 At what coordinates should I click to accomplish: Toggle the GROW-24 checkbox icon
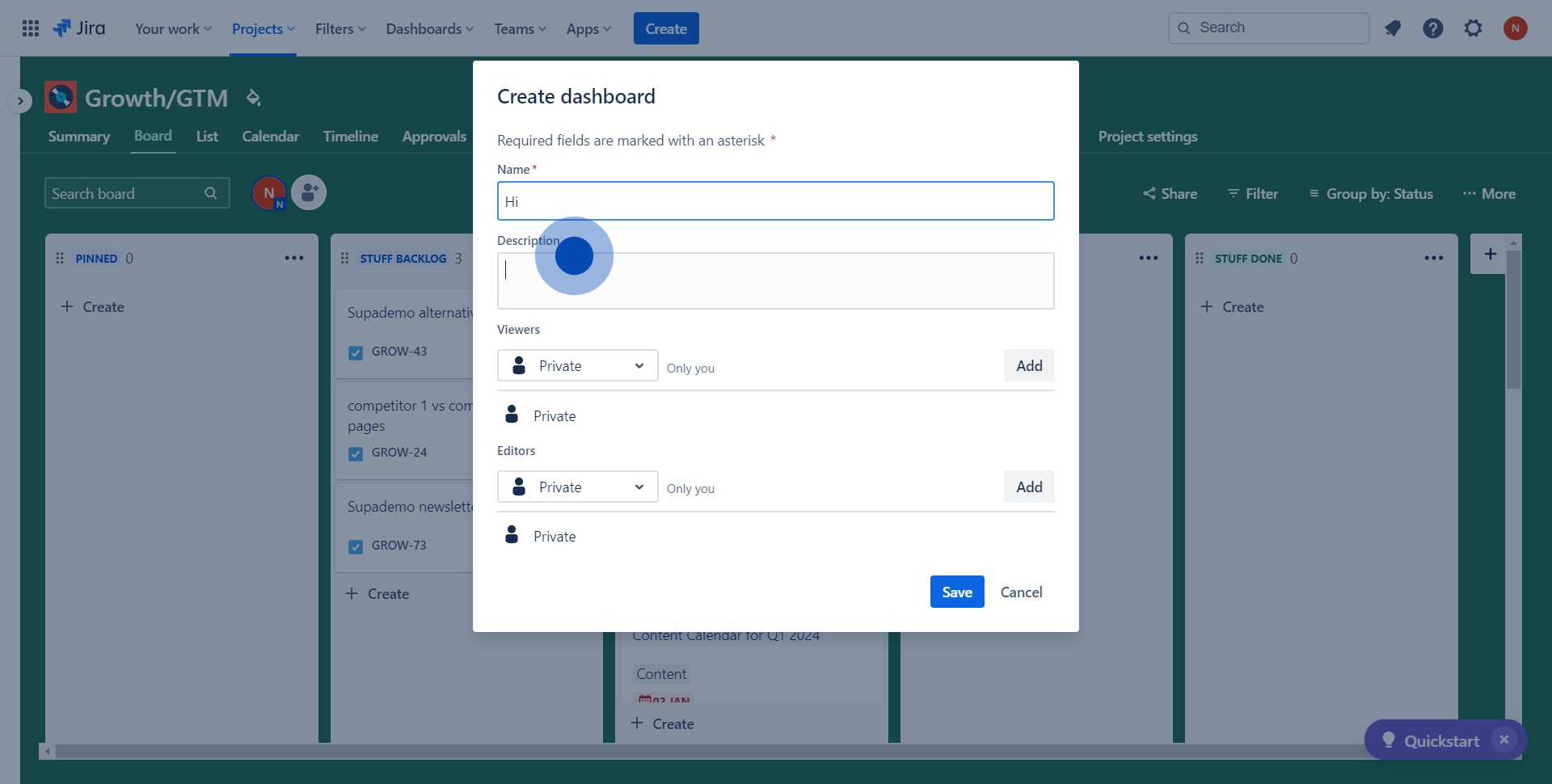click(x=356, y=453)
